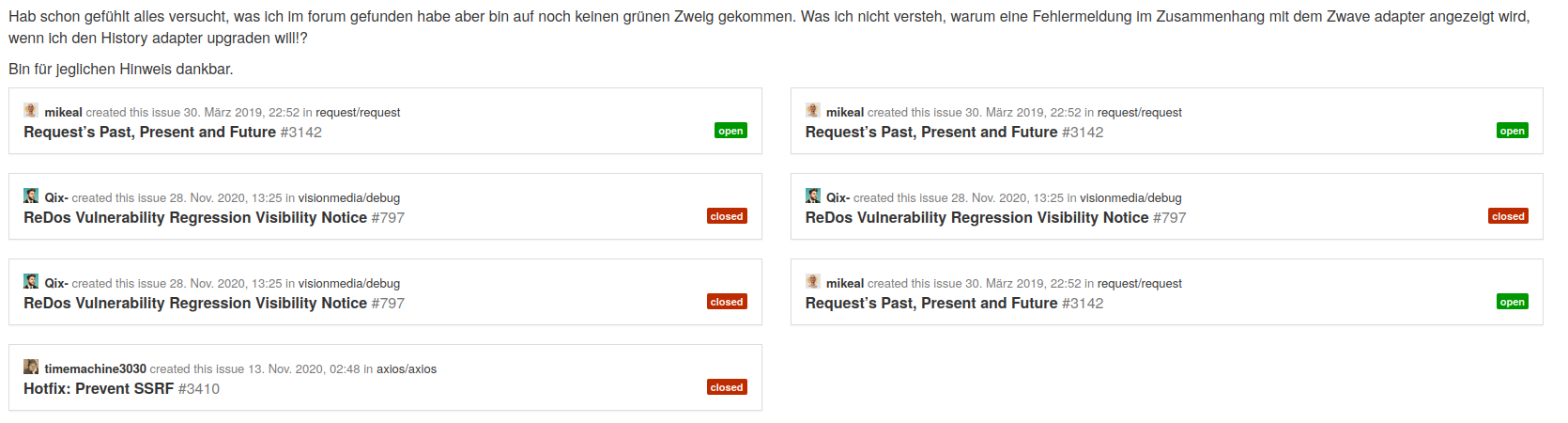Click issue number #3410

click(199, 389)
